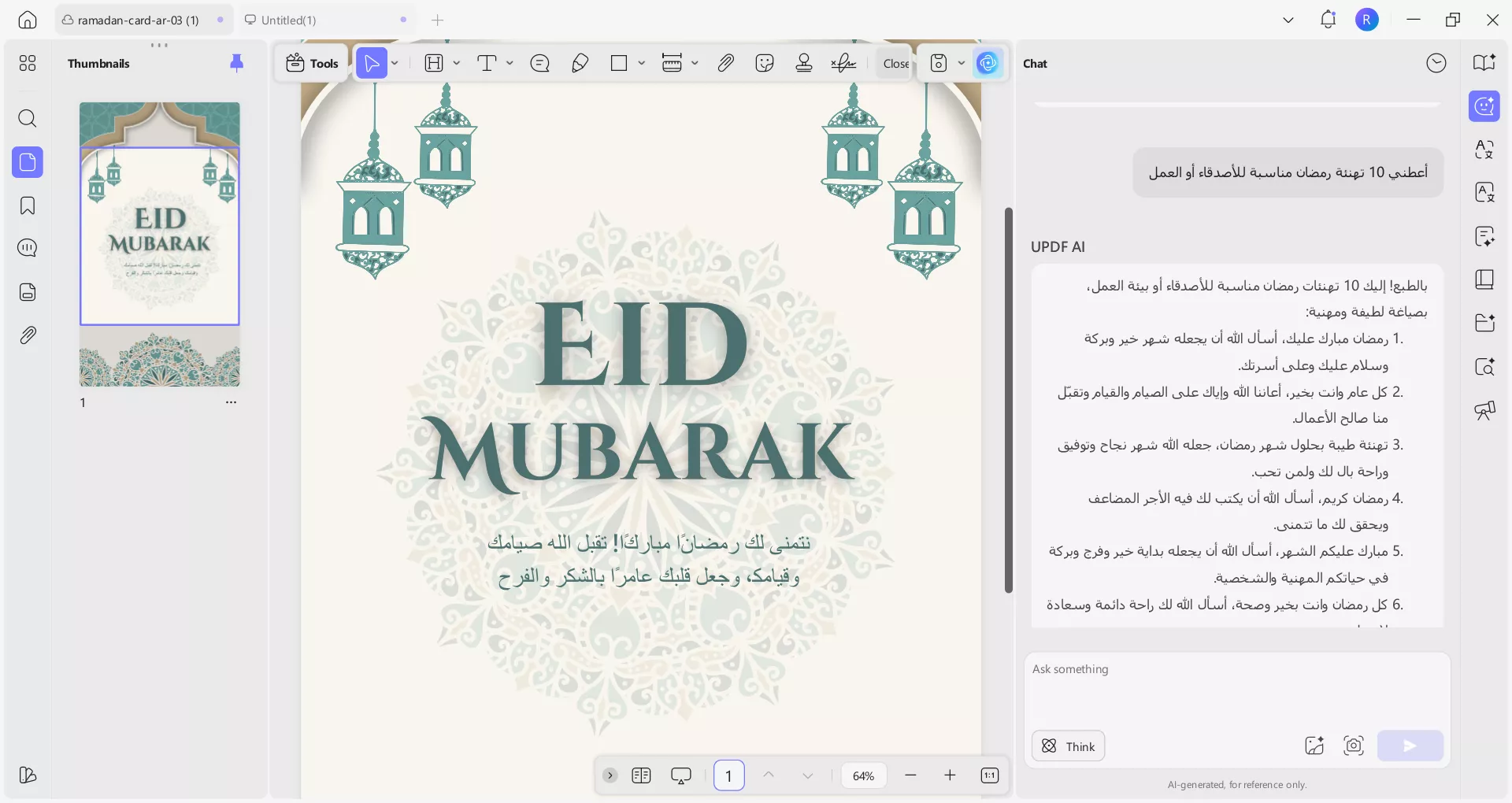Send the chat message
This screenshot has height=803, width=1512.
tap(1410, 746)
